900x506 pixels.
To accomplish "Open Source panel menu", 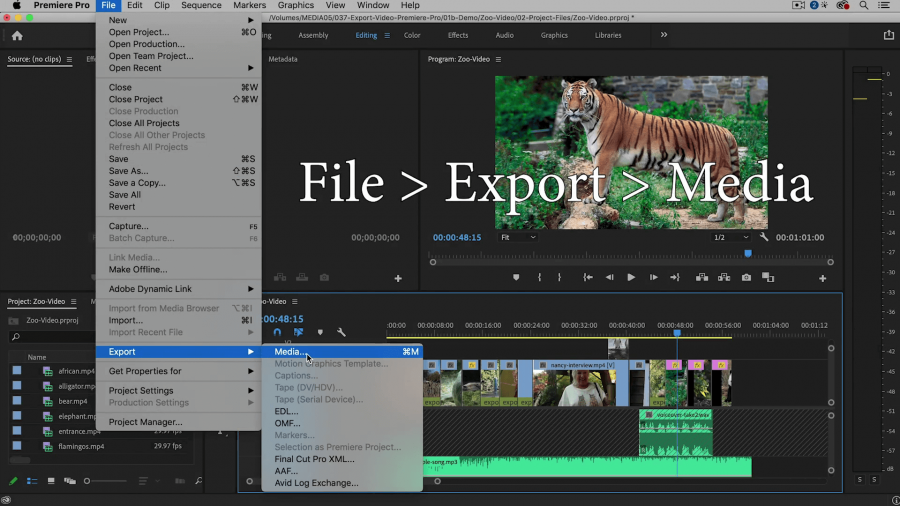I will coord(69,59).
